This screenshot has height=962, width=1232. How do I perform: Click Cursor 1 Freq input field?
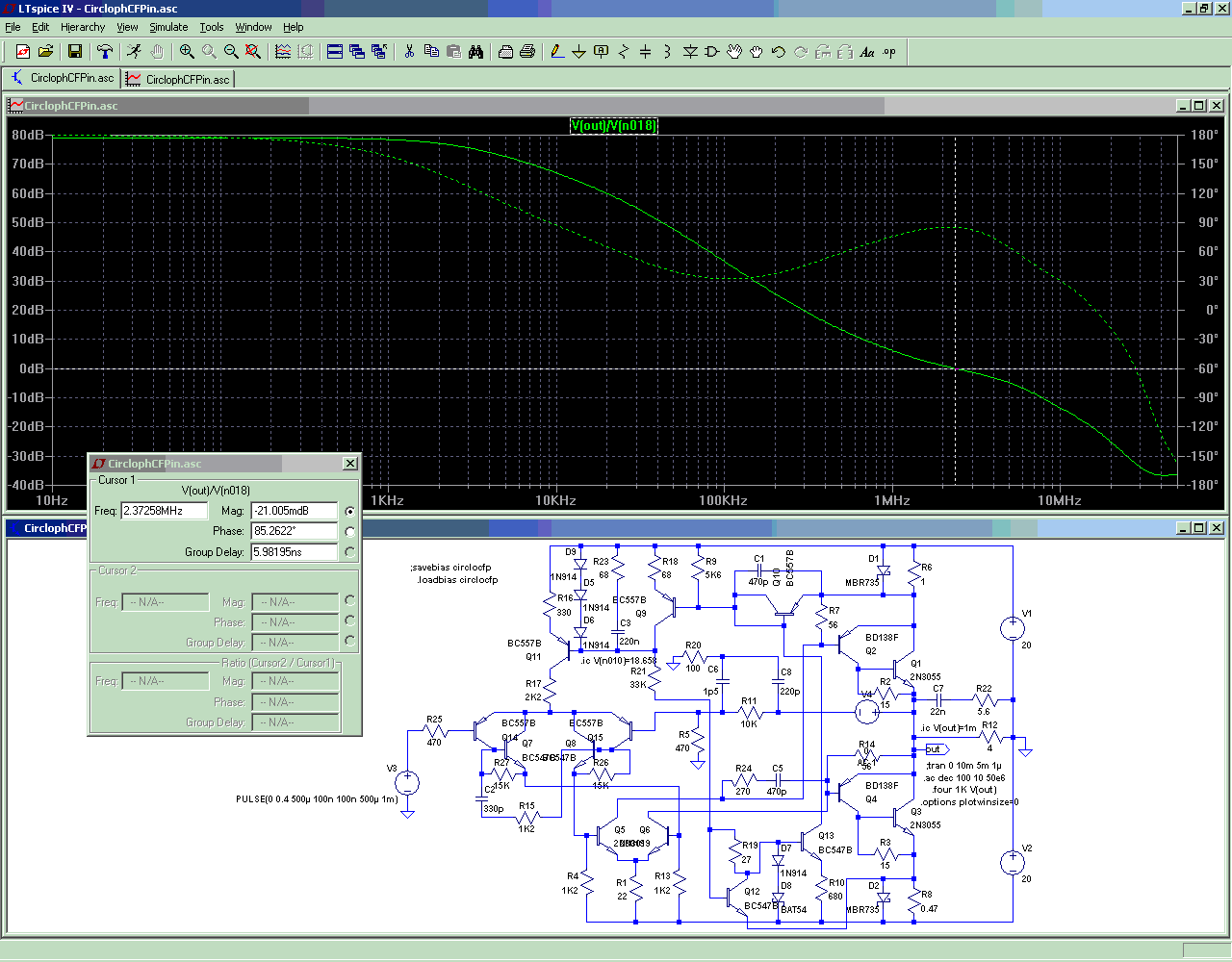click(165, 511)
